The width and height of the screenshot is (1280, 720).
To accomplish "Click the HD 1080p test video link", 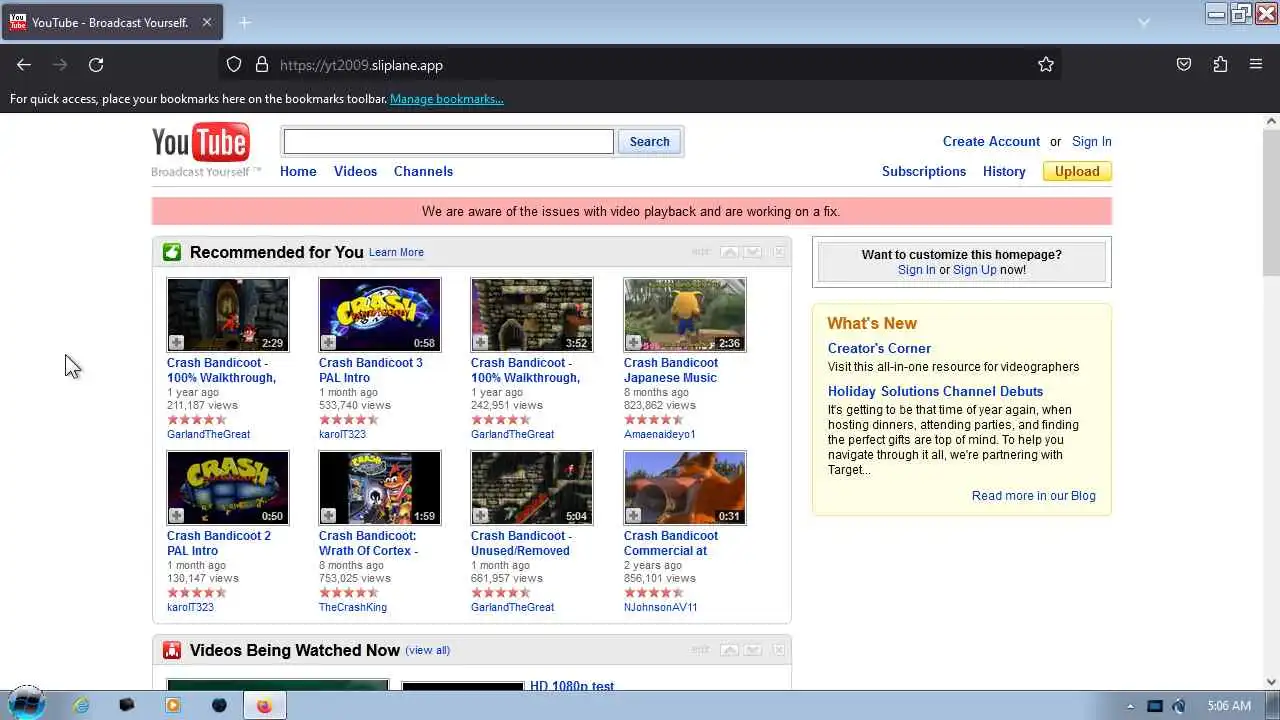I will pyautogui.click(x=572, y=686).
